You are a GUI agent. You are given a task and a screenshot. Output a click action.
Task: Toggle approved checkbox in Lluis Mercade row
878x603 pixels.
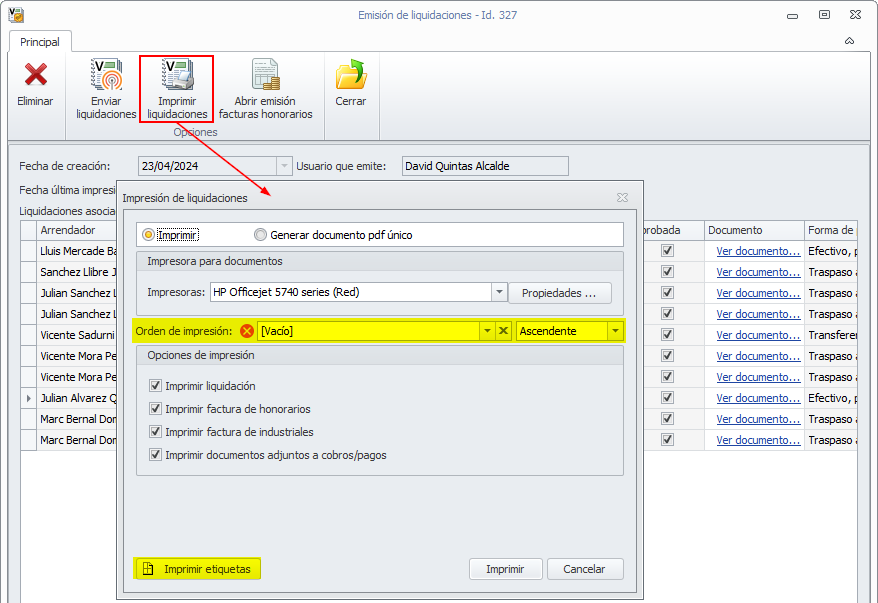(667, 250)
